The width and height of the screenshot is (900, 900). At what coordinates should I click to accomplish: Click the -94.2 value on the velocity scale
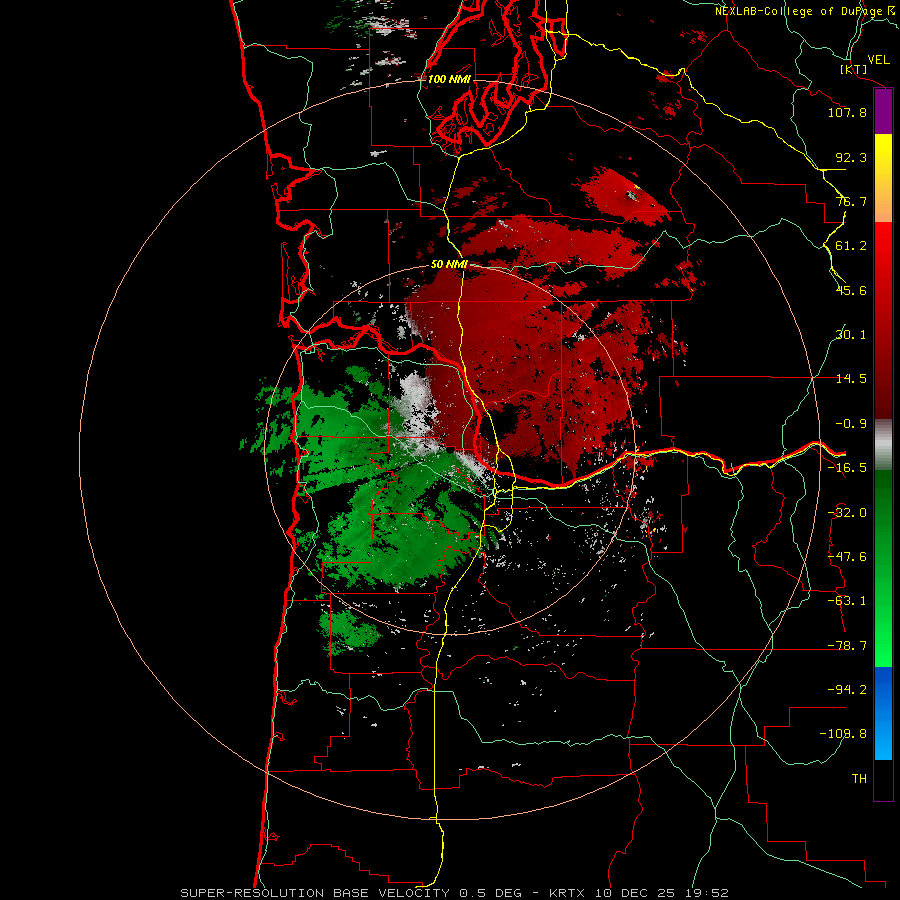click(847, 690)
